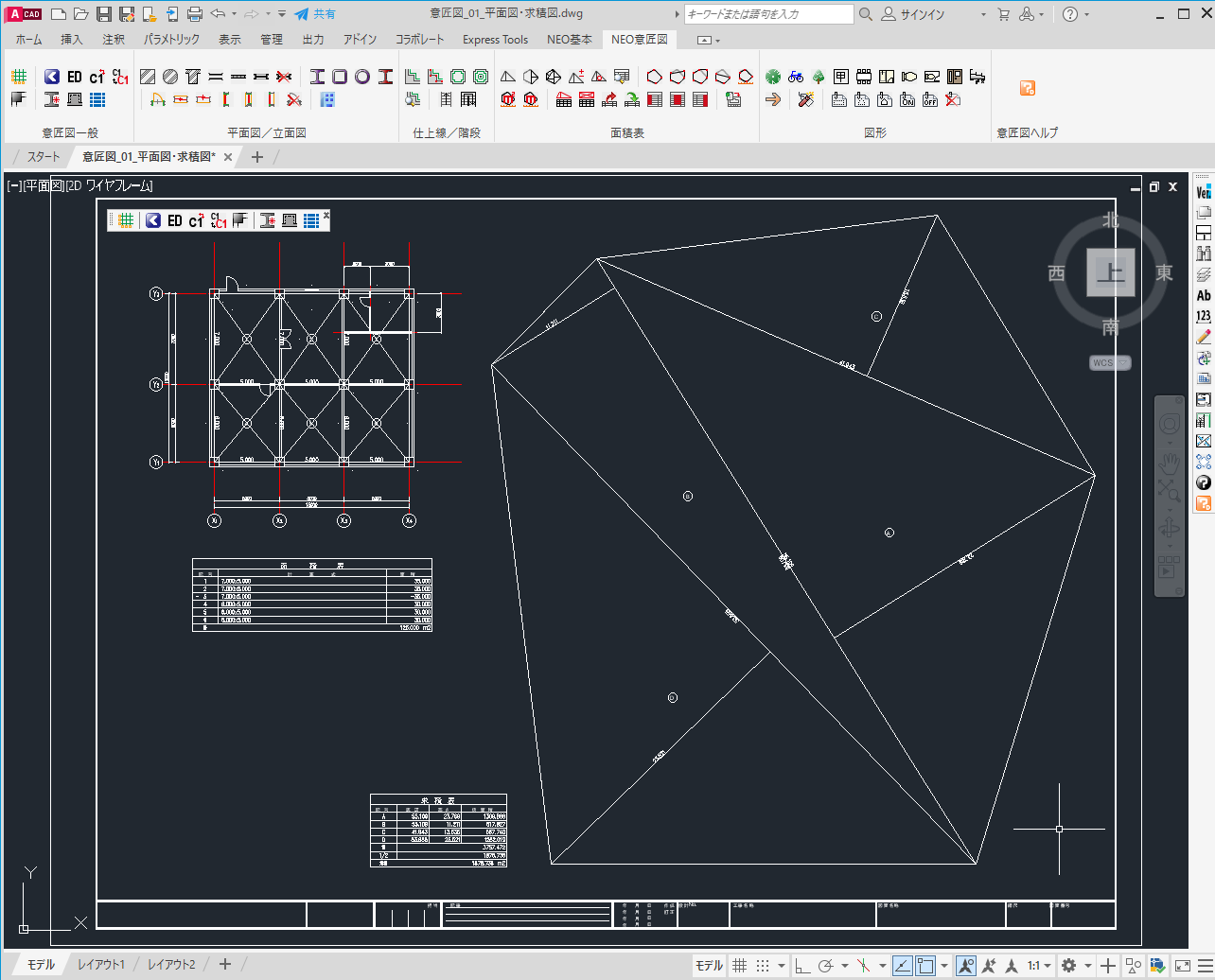
Task: Click the 共有 share button
Action: click(314, 14)
